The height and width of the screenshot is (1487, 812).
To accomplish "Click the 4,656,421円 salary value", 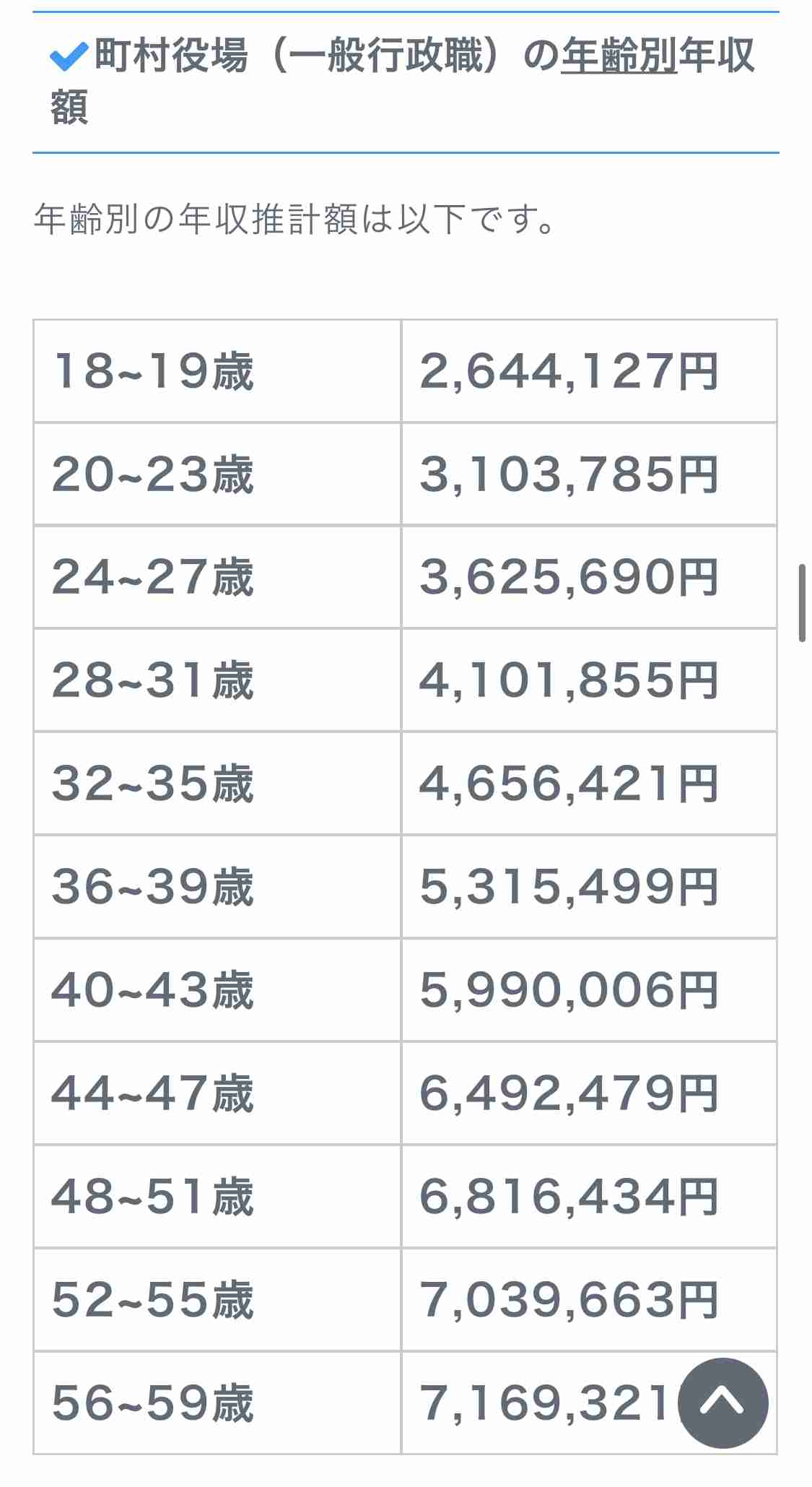I will (x=569, y=784).
